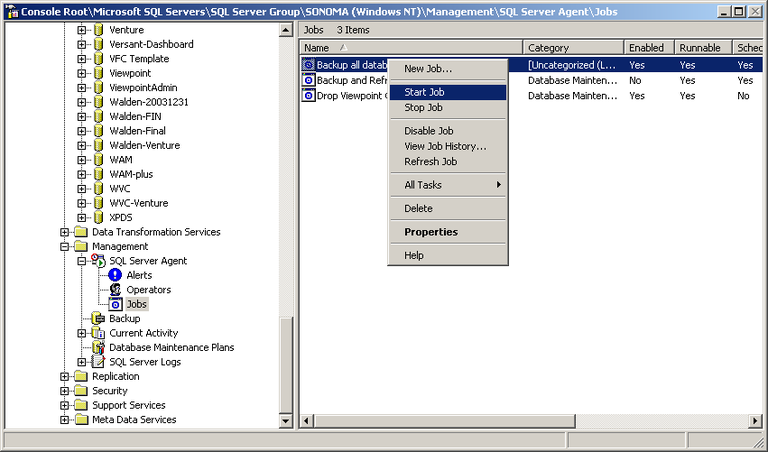Screen dimensions: 768x452
Task: Select the Jobs icon in the tree
Action: click(115, 304)
